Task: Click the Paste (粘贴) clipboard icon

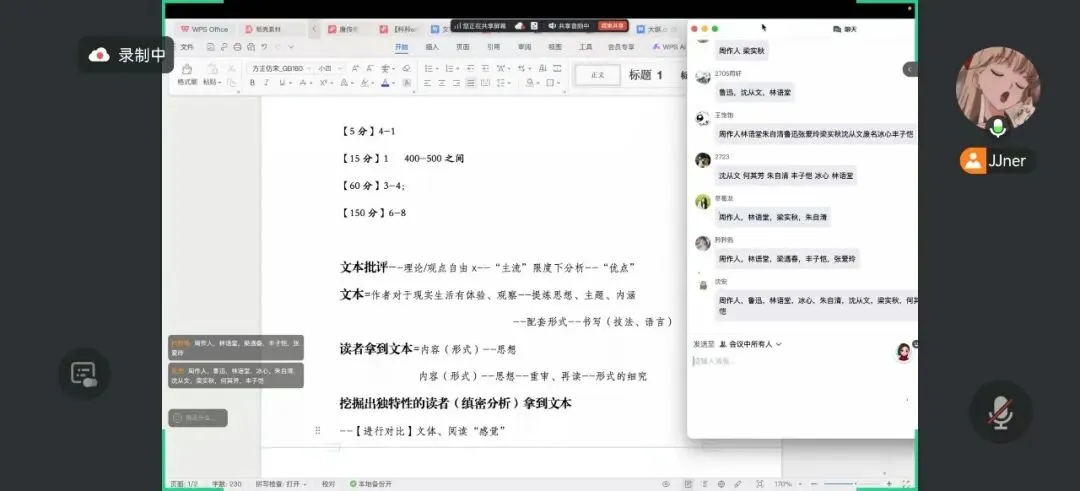Action: click(x=211, y=70)
